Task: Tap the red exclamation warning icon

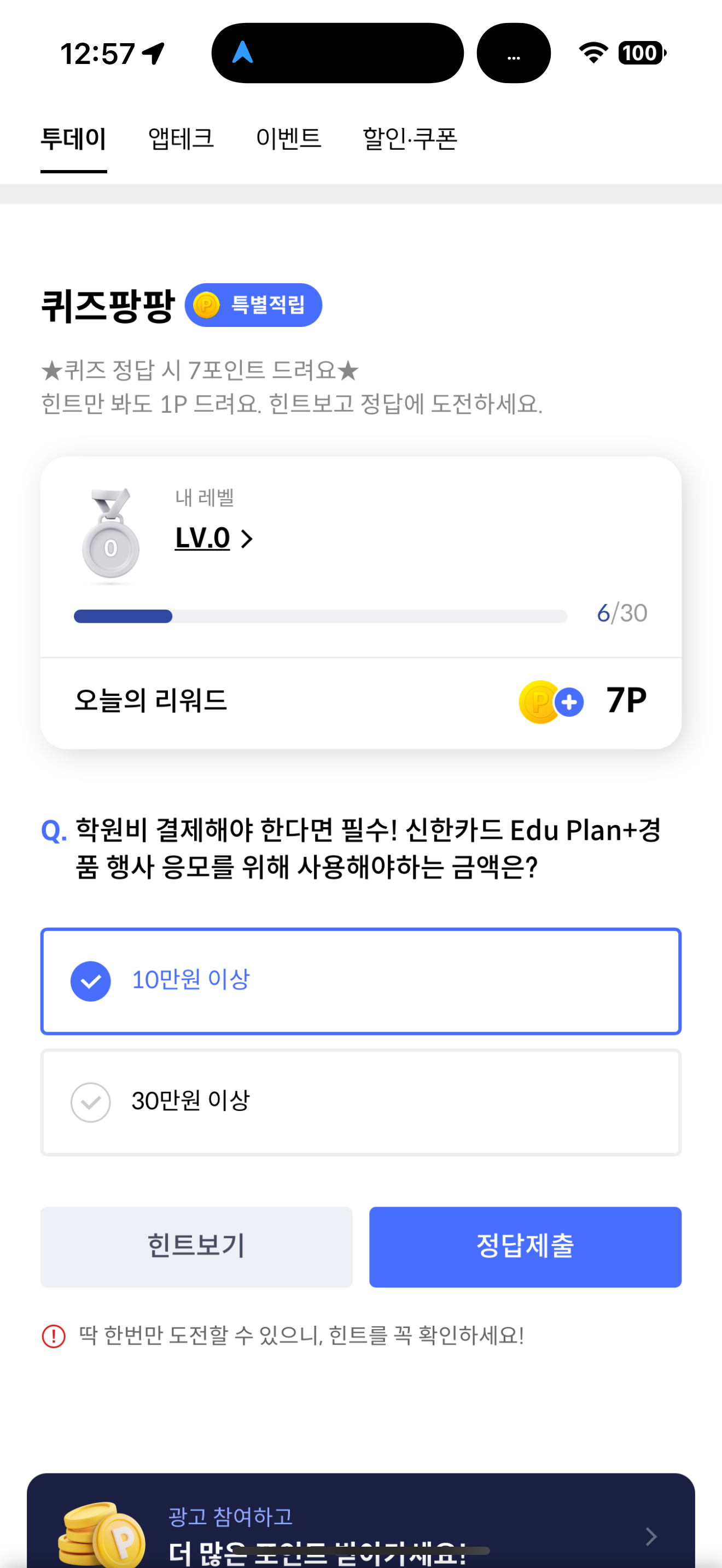Action: tap(54, 1336)
